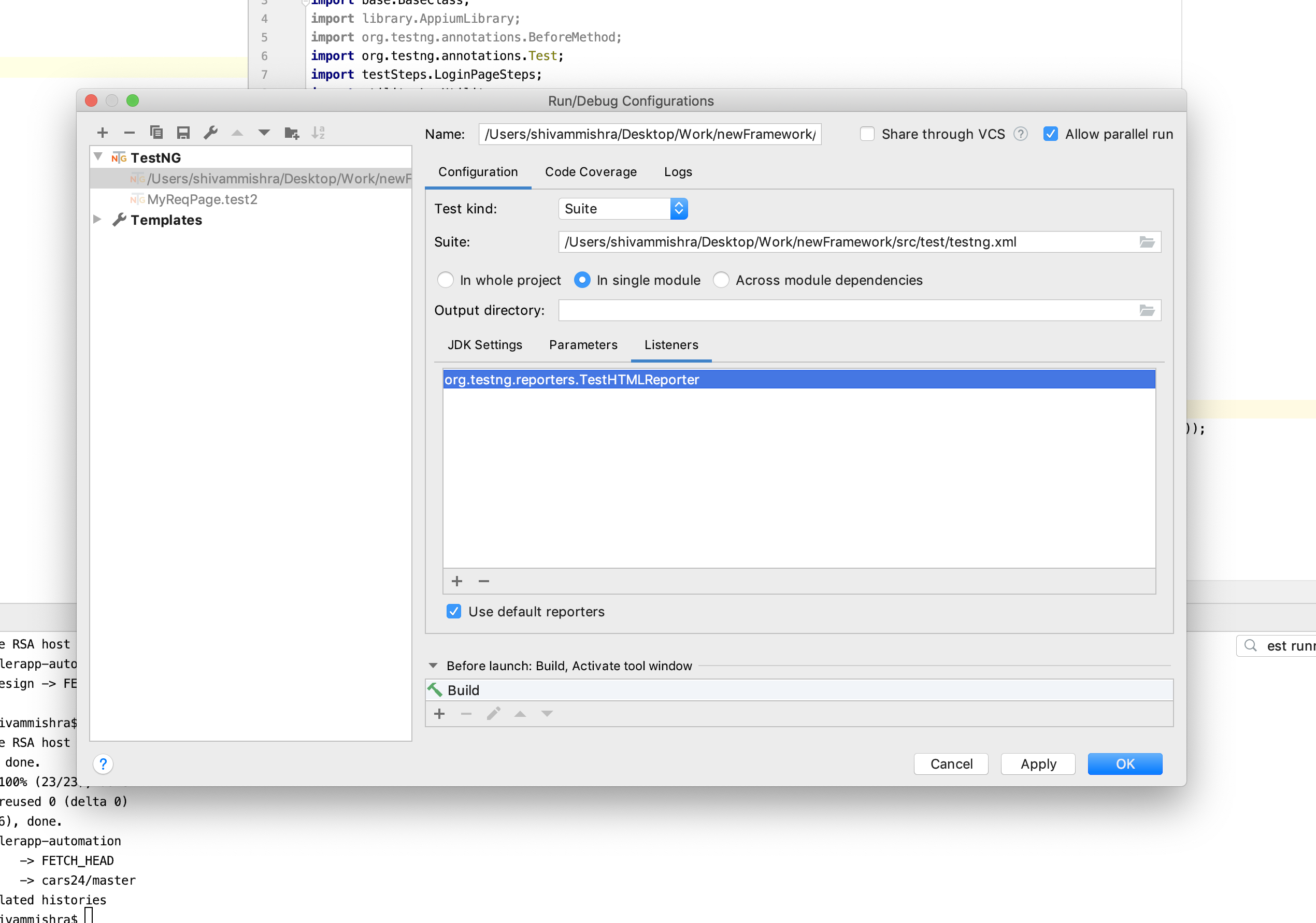Click the Name input field

[x=650, y=134]
